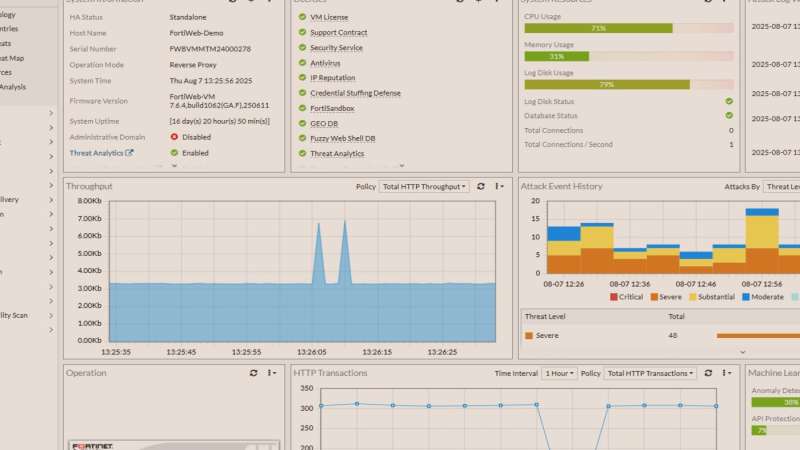Click the Anomaly Detection 30% progress bar
This screenshot has height=450, width=800.
pyautogui.click(x=776, y=403)
